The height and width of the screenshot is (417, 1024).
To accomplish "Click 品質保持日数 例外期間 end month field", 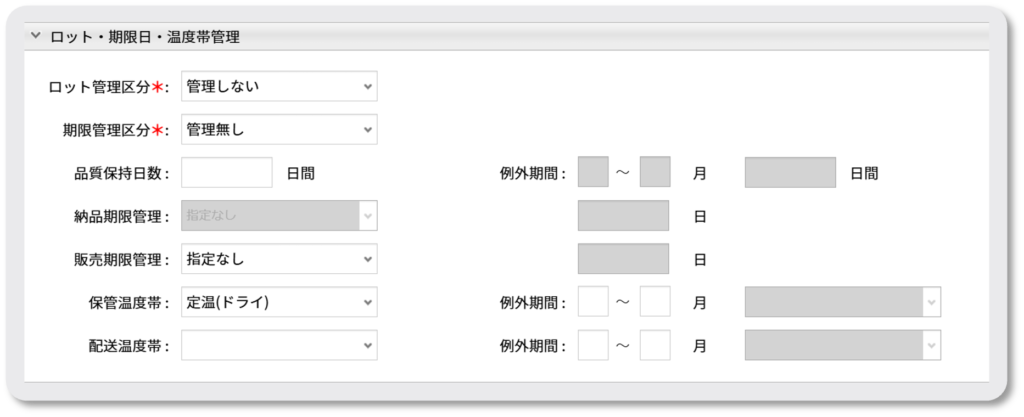I will (655, 172).
